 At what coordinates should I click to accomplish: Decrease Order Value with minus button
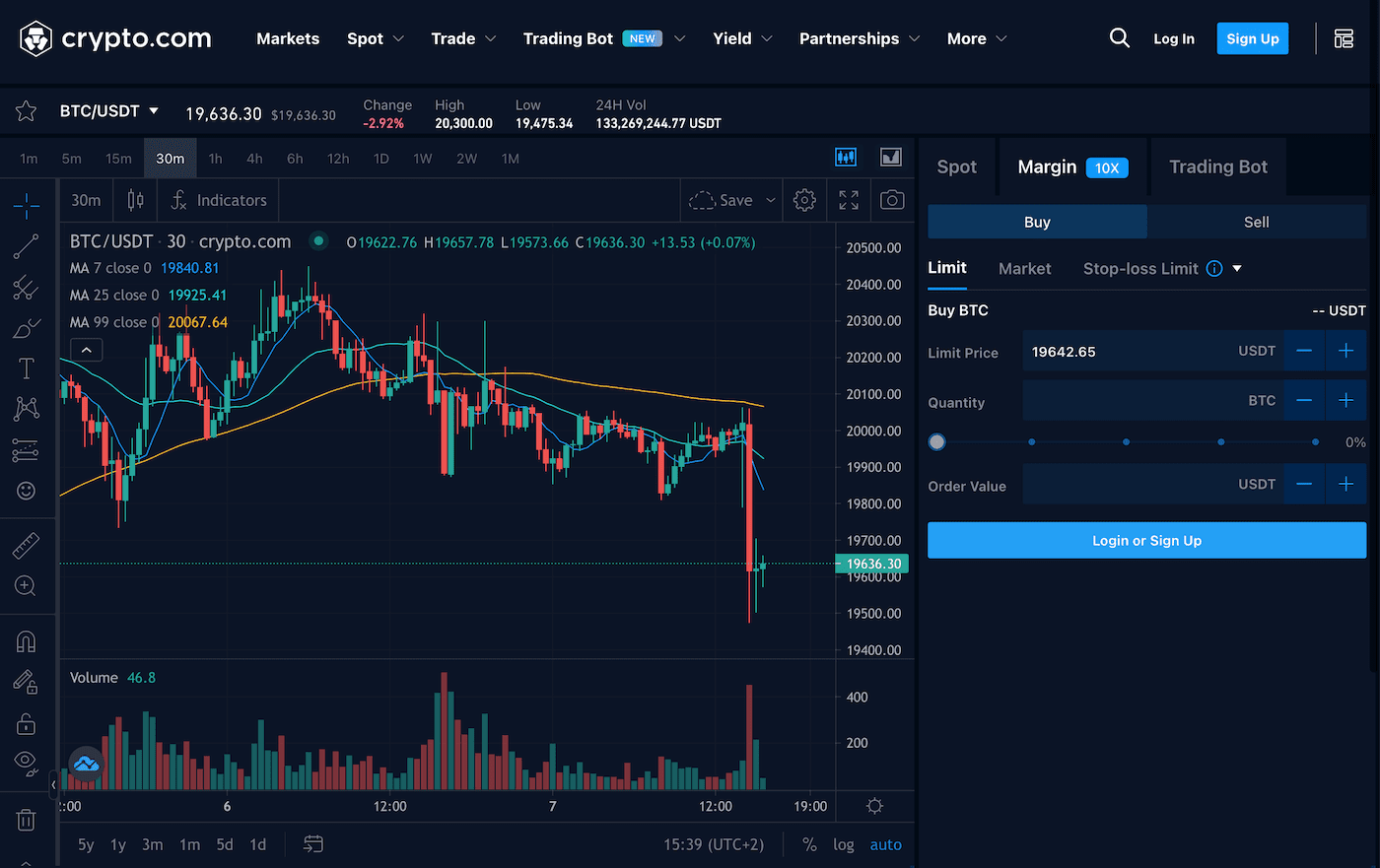pyautogui.click(x=1304, y=484)
